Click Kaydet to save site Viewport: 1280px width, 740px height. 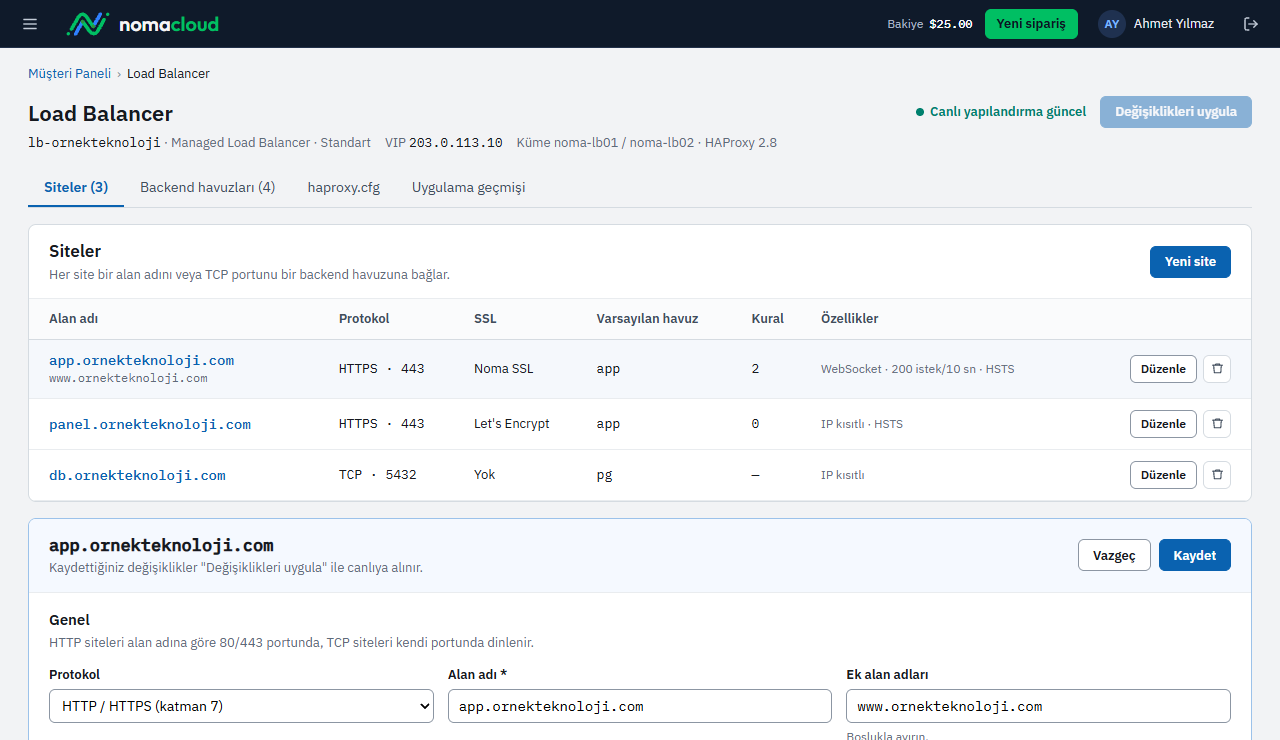pos(1195,555)
